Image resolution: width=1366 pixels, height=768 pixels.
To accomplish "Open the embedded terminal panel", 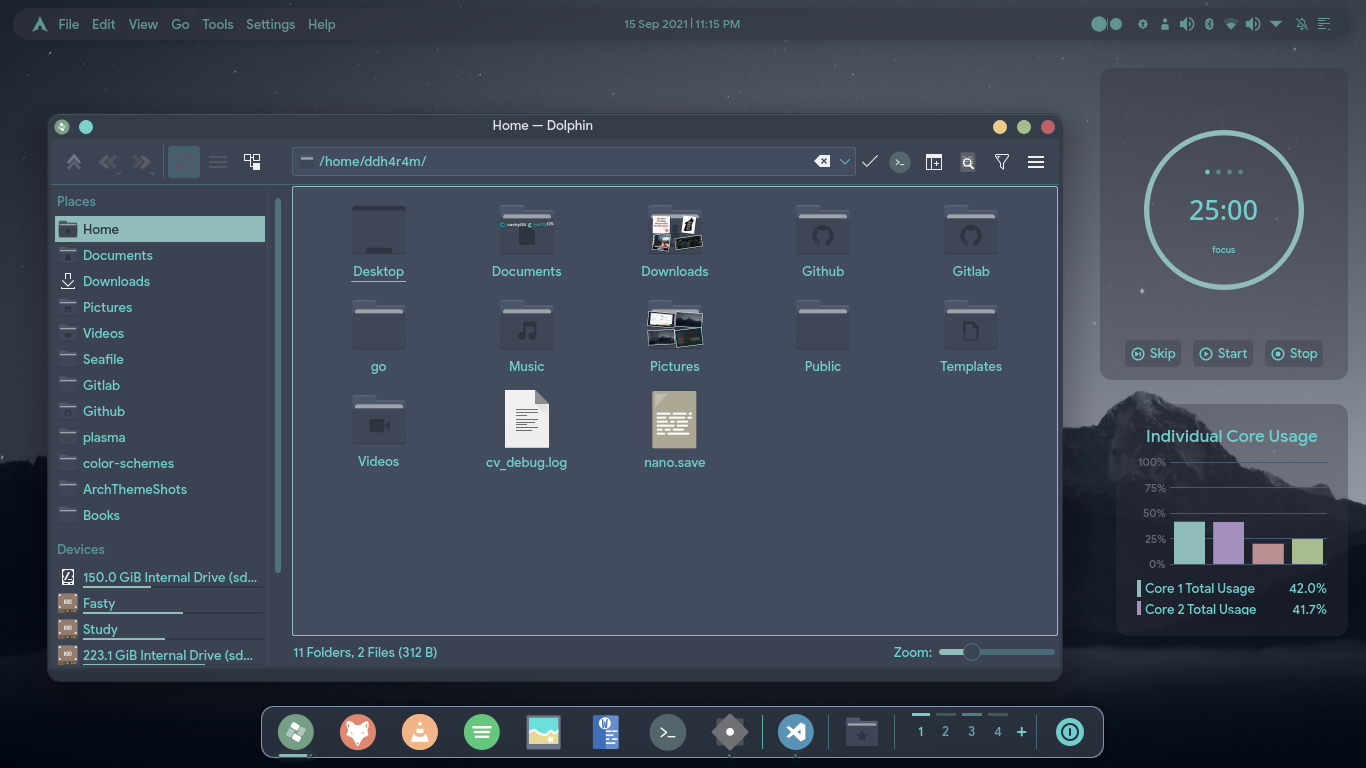I will click(x=900, y=162).
